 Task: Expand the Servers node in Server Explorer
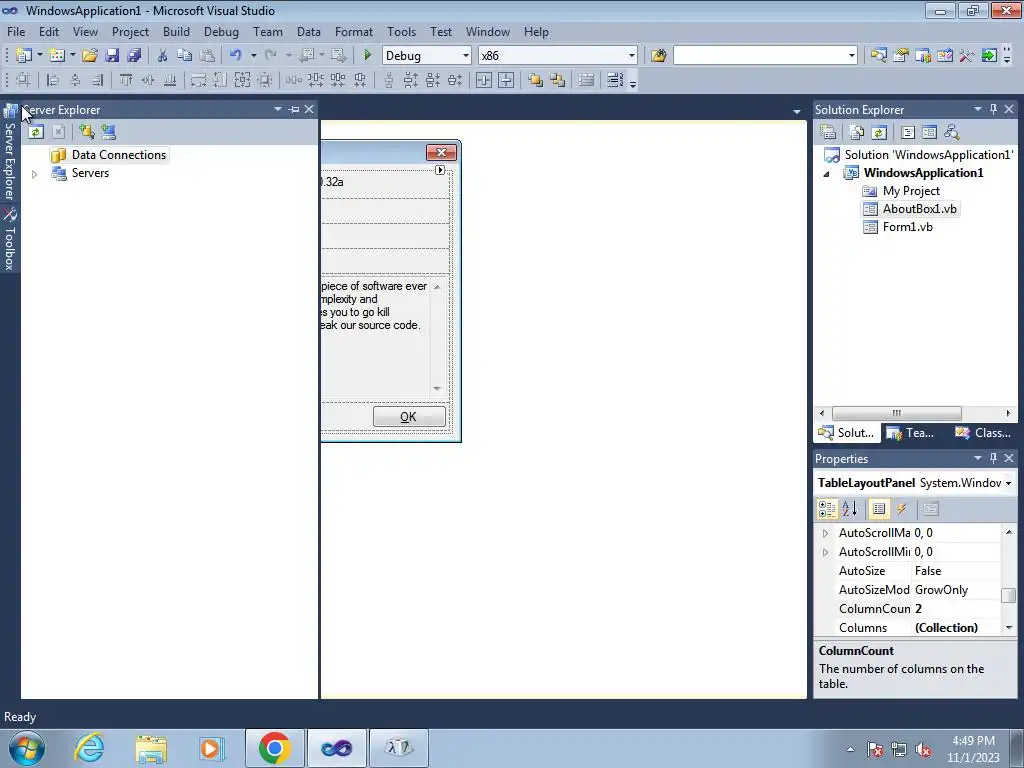coord(35,174)
